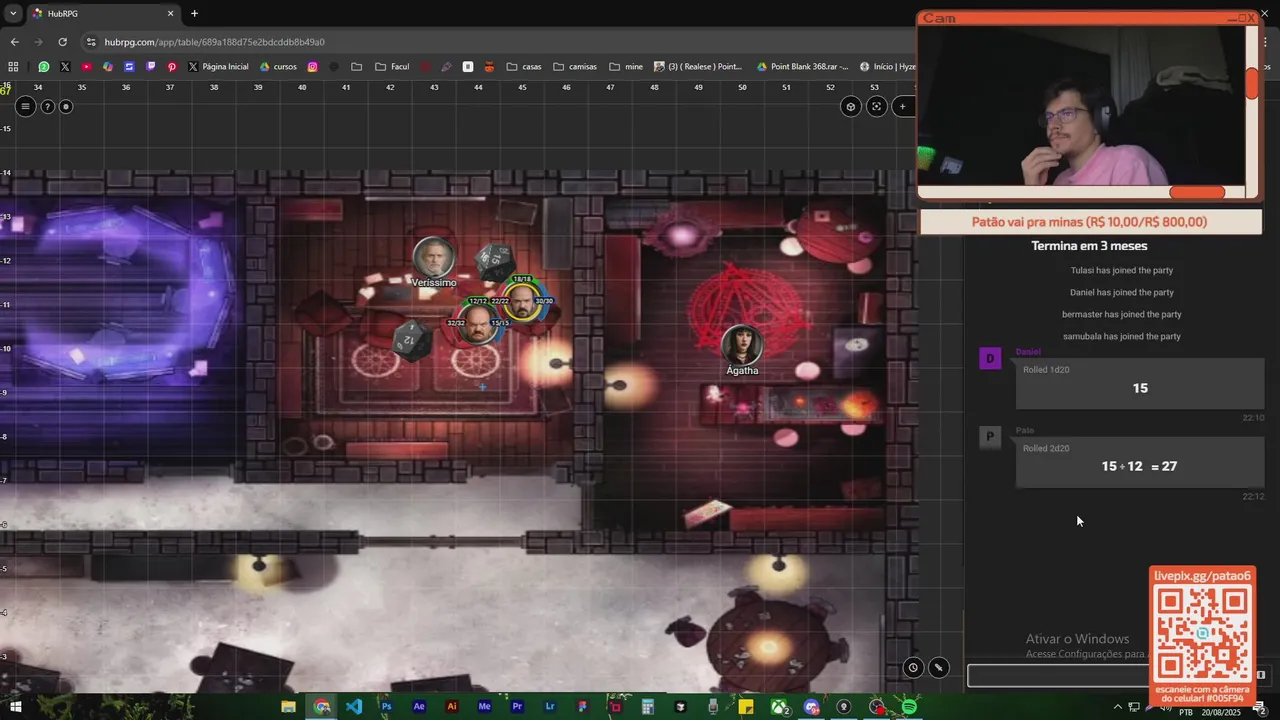The width and height of the screenshot is (1280, 720).
Task: Open the HubRPG hamburger menu
Action: point(25,106)
